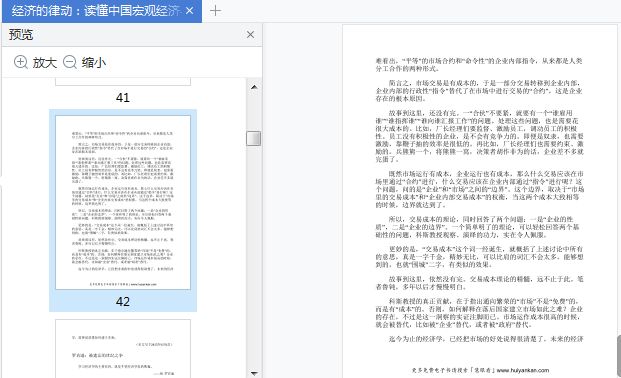Click the page number label 42
Image resolution: width=621 pixels, height=378 pixels.
click(x=123, y=302)
